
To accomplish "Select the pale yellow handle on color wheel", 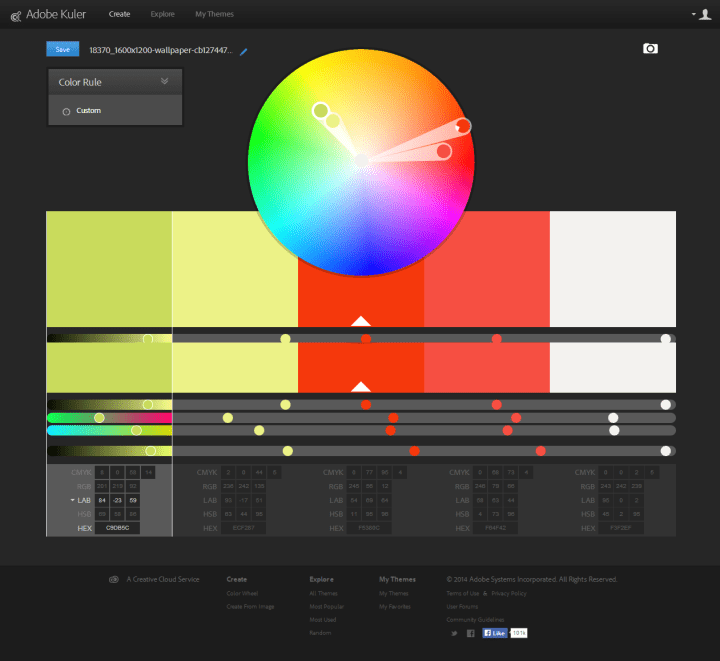I will pyautogui.click(x=332, y=121).
